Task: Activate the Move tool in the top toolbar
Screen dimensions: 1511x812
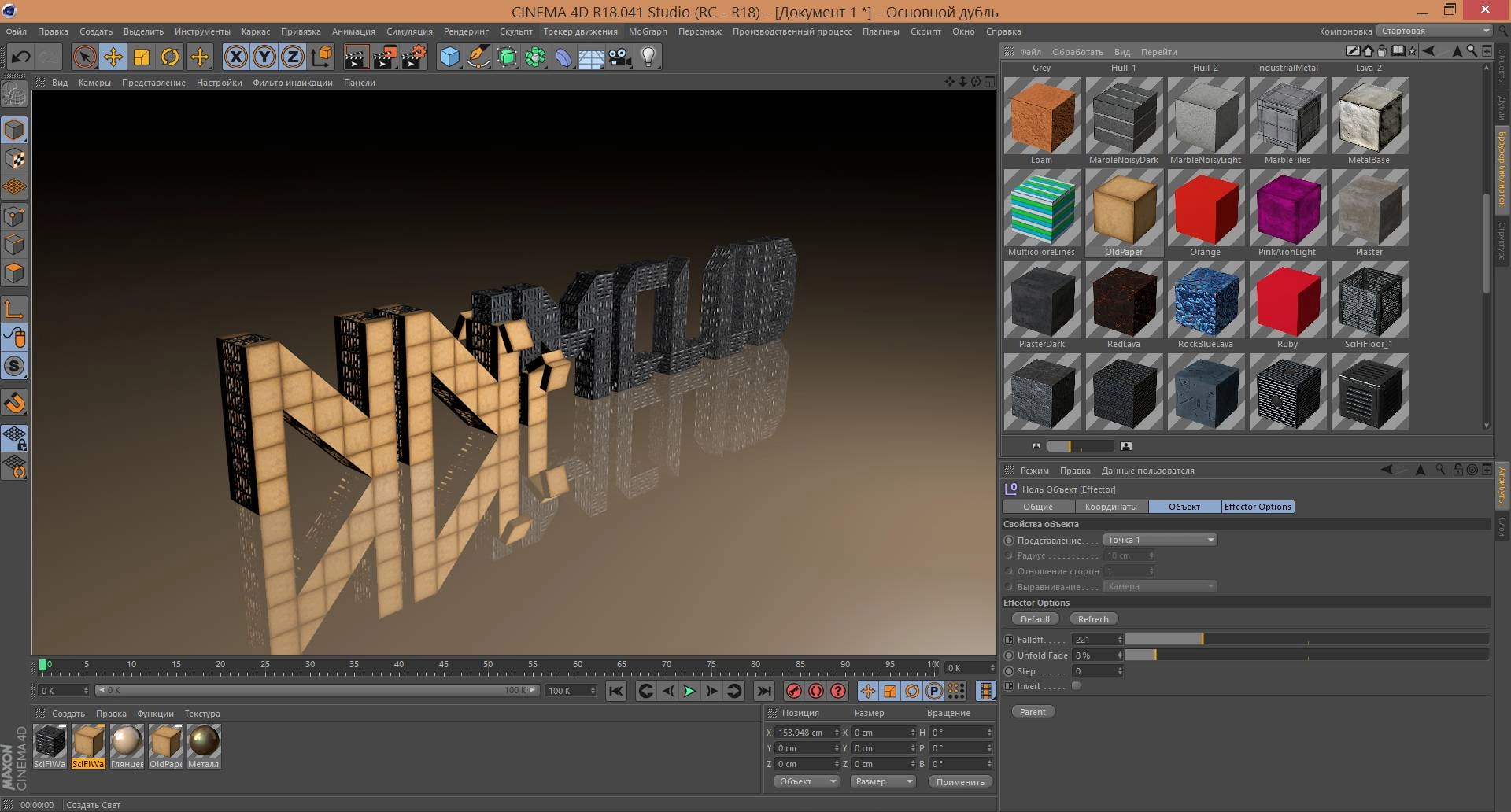Action: click(x=113, y=57)
